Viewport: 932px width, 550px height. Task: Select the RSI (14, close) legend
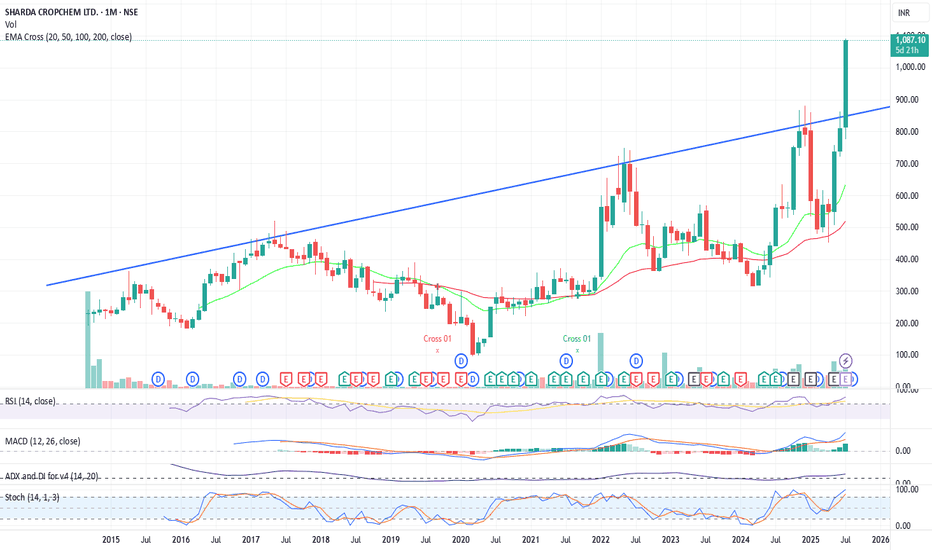[30, 401]
